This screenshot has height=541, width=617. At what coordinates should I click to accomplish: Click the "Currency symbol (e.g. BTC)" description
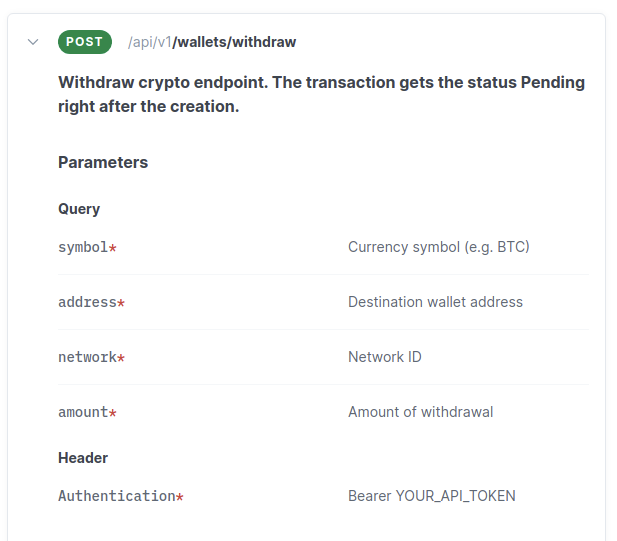pyautogui.click(x=438, y=247)
